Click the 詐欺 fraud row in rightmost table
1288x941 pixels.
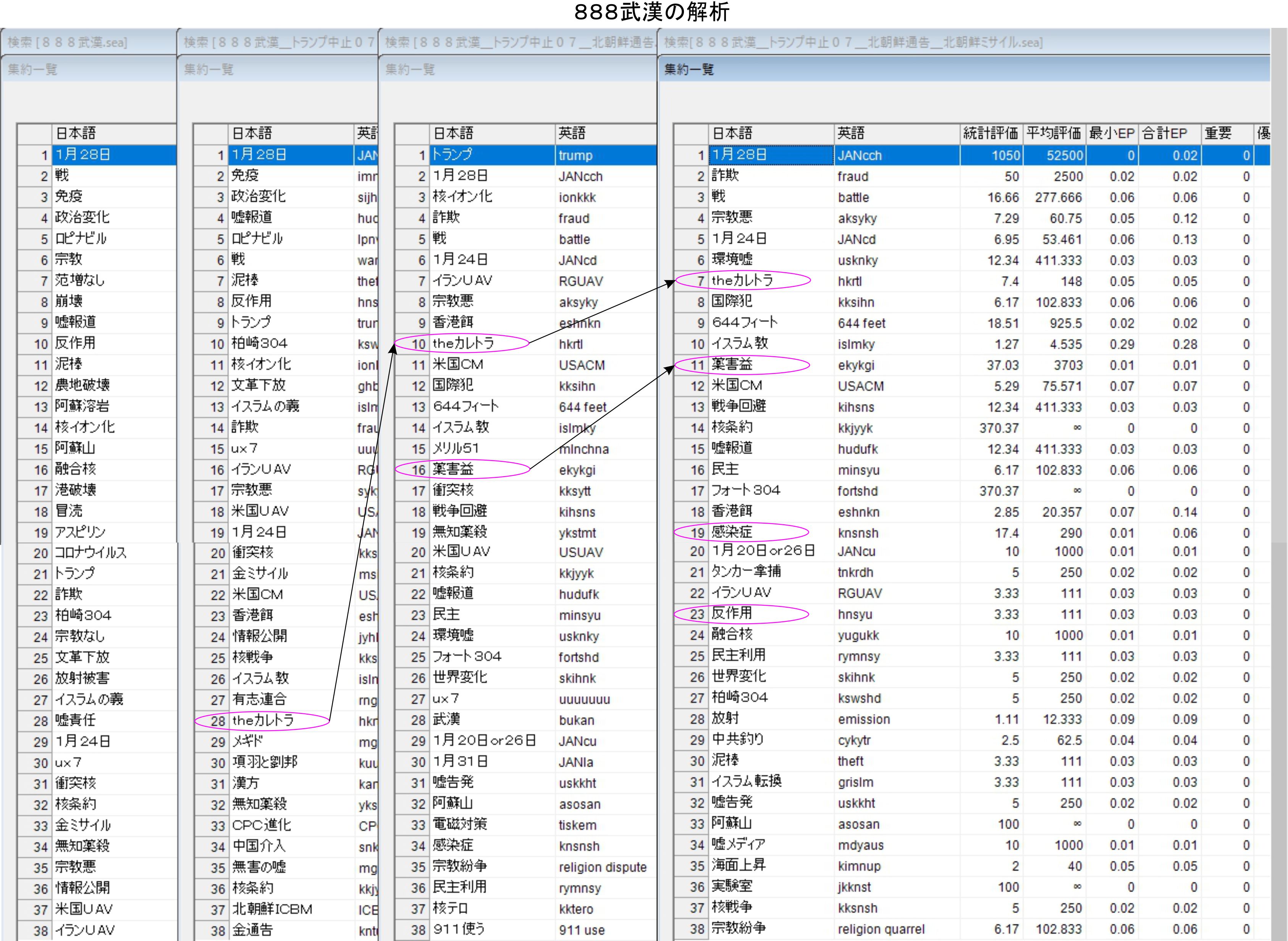(726, 176)
